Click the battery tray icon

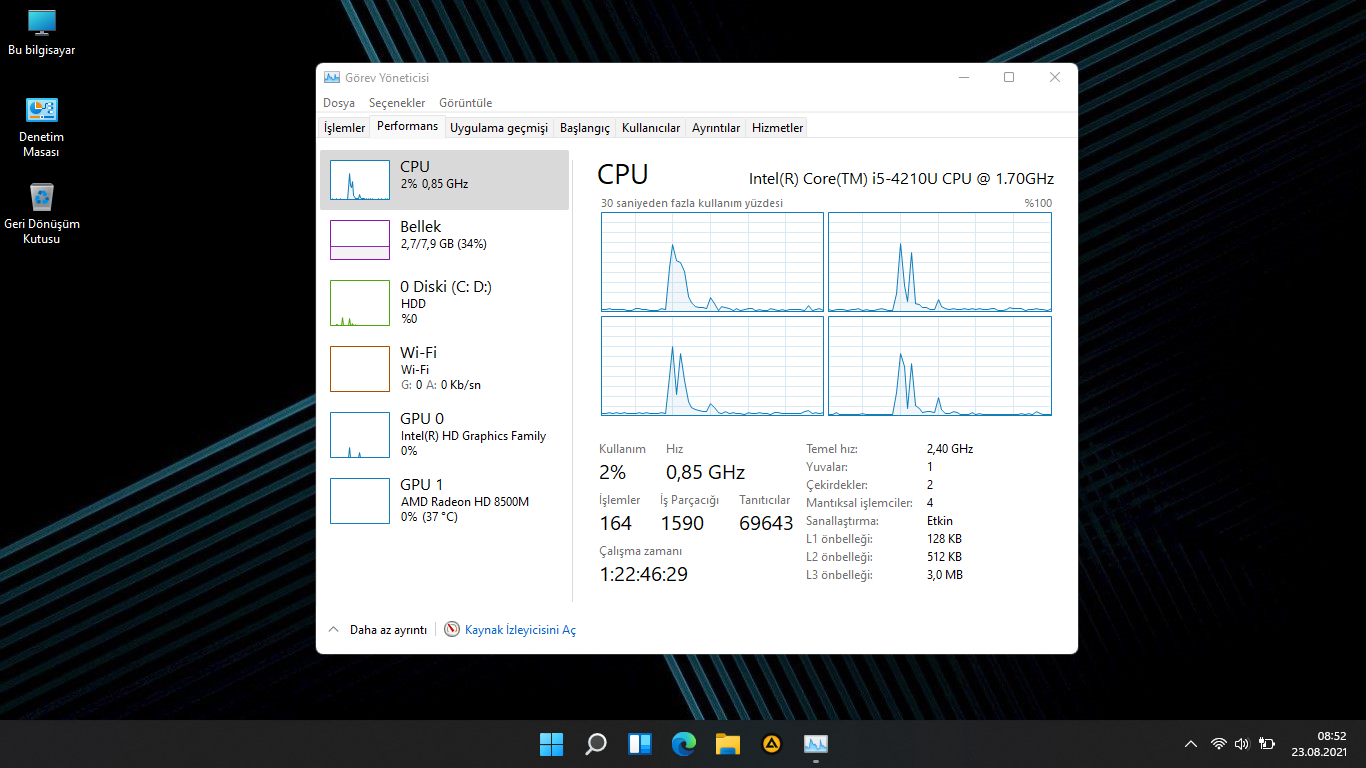click(x=1267, y=744)
